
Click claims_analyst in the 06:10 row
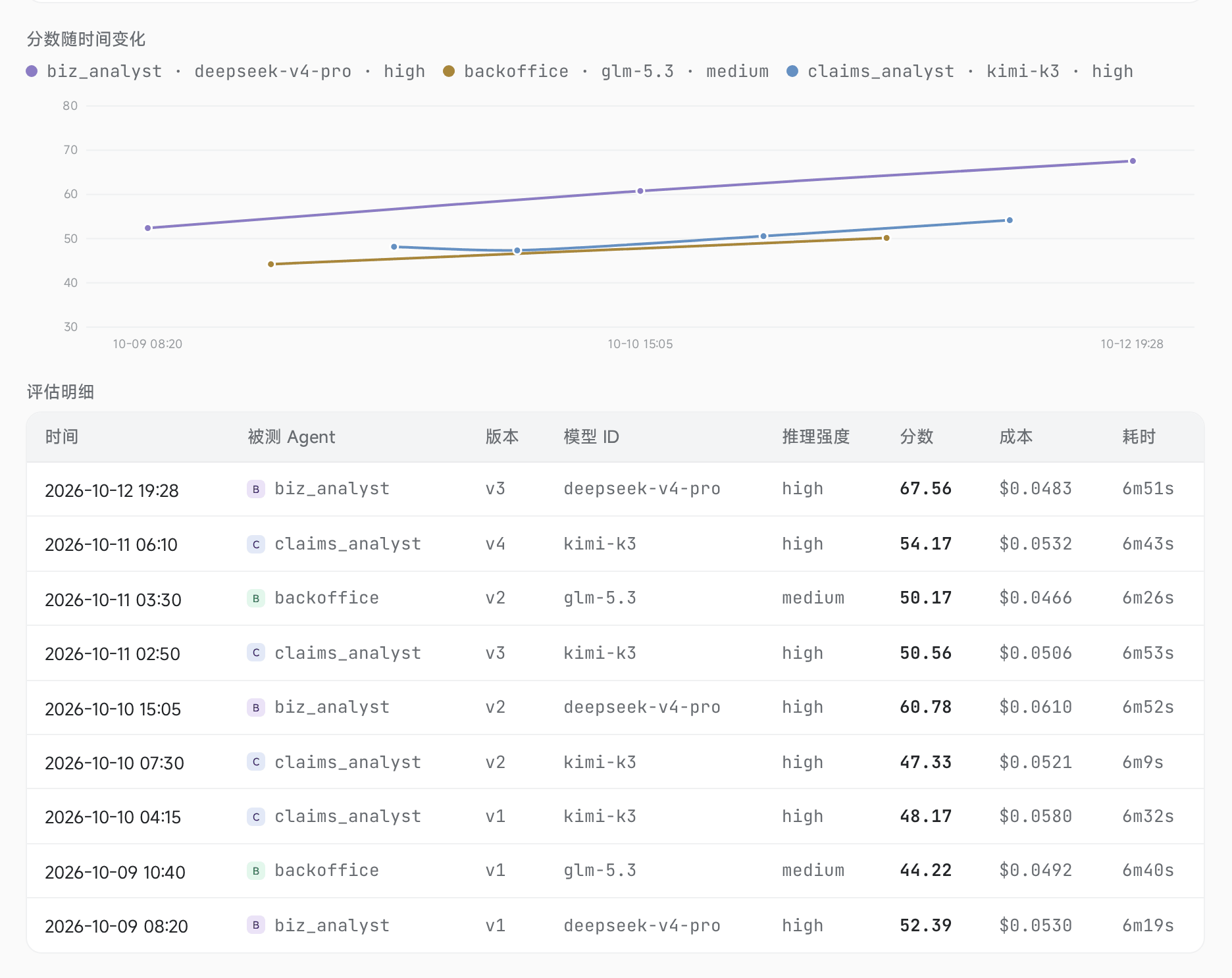[x=347, y=544]
